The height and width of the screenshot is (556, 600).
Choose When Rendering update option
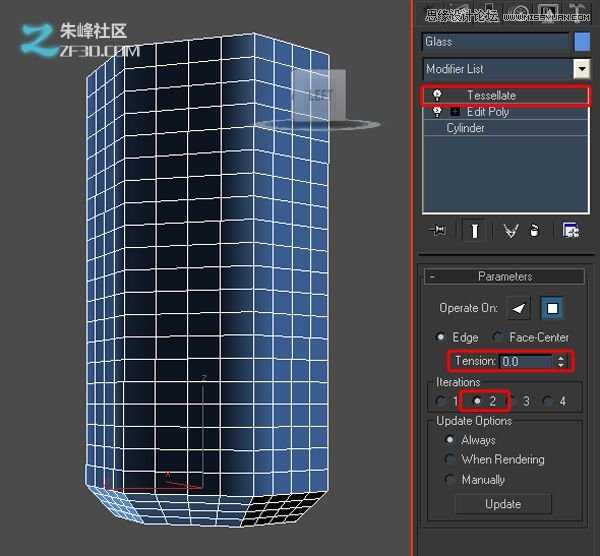451,460
